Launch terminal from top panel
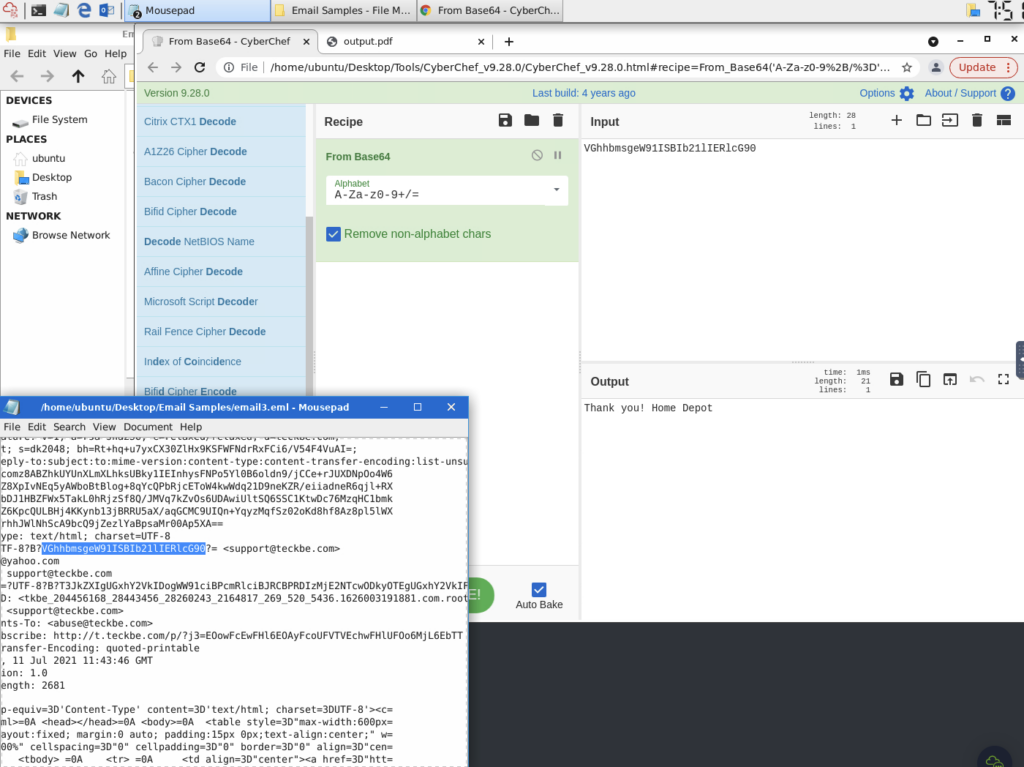This screenshot has height=767, width=1024. click(39, 10)
